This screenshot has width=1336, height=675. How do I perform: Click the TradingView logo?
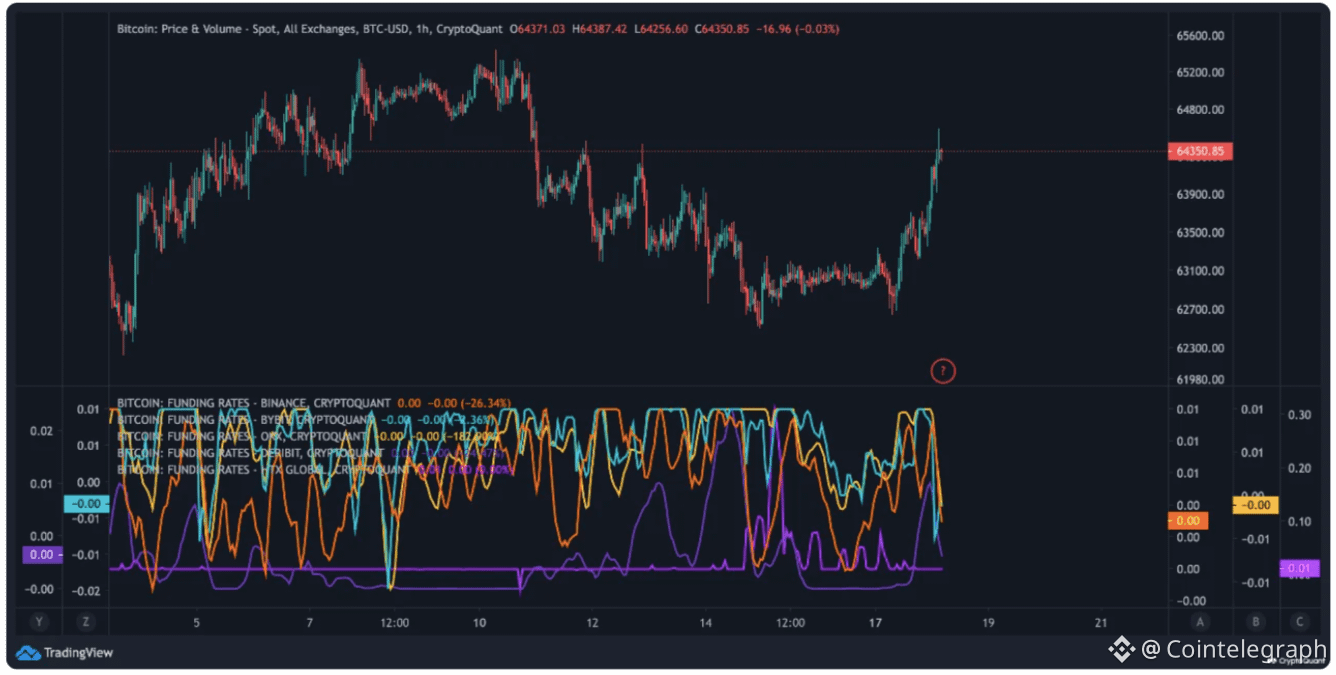pos(65,653)
